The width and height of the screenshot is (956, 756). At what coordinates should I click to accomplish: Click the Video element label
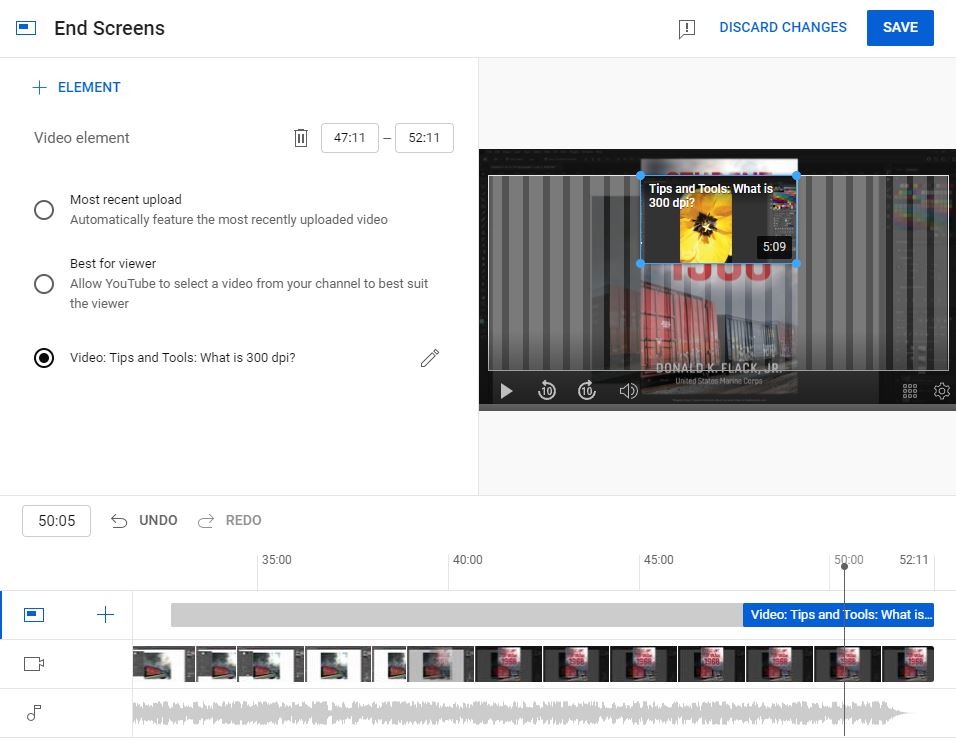(x=82, y=138)
